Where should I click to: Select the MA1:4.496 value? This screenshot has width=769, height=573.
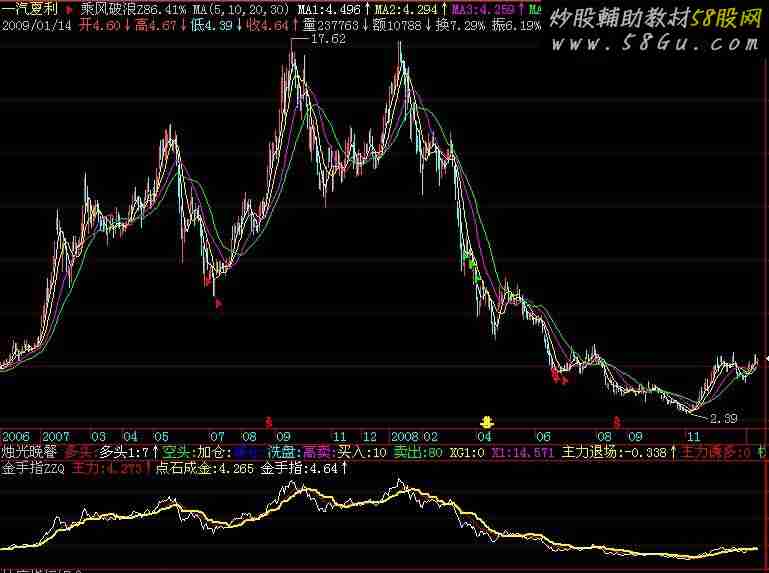pos(329,9)
